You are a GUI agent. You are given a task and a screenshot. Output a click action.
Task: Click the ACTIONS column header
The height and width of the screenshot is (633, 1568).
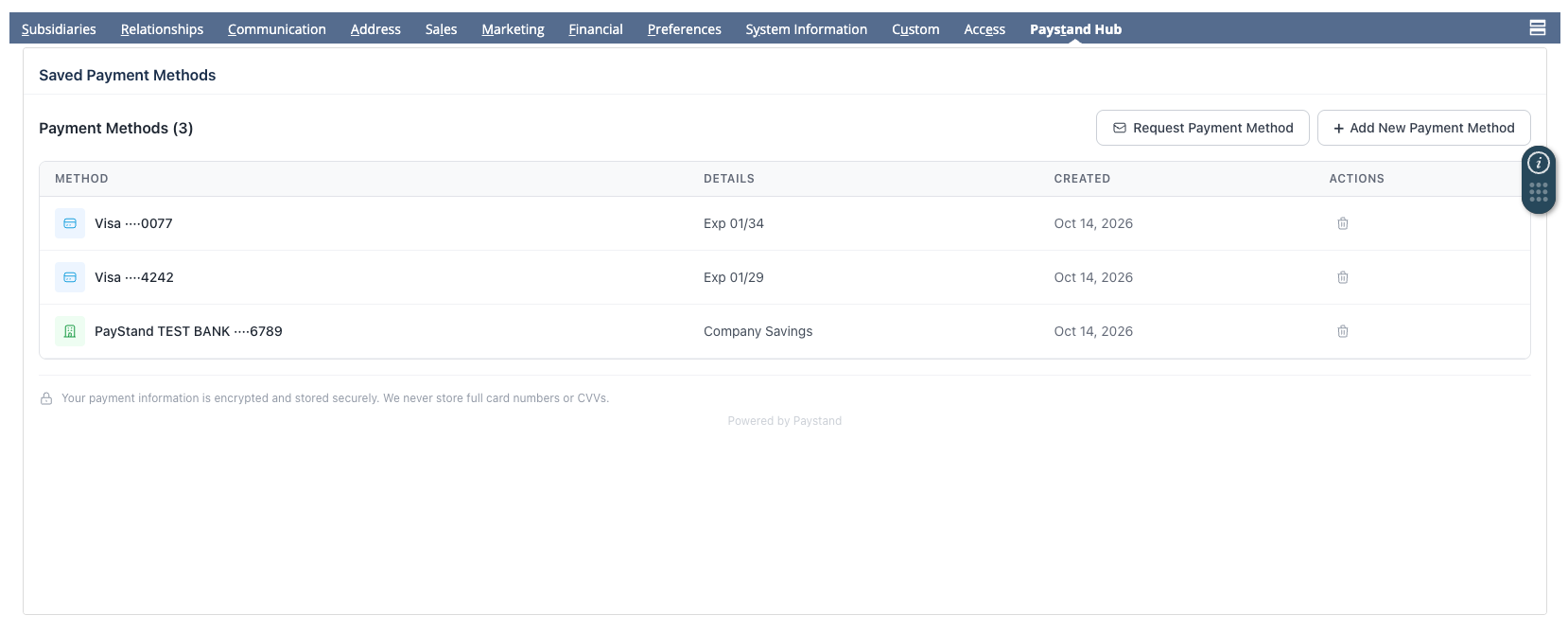pos(1356,179)
